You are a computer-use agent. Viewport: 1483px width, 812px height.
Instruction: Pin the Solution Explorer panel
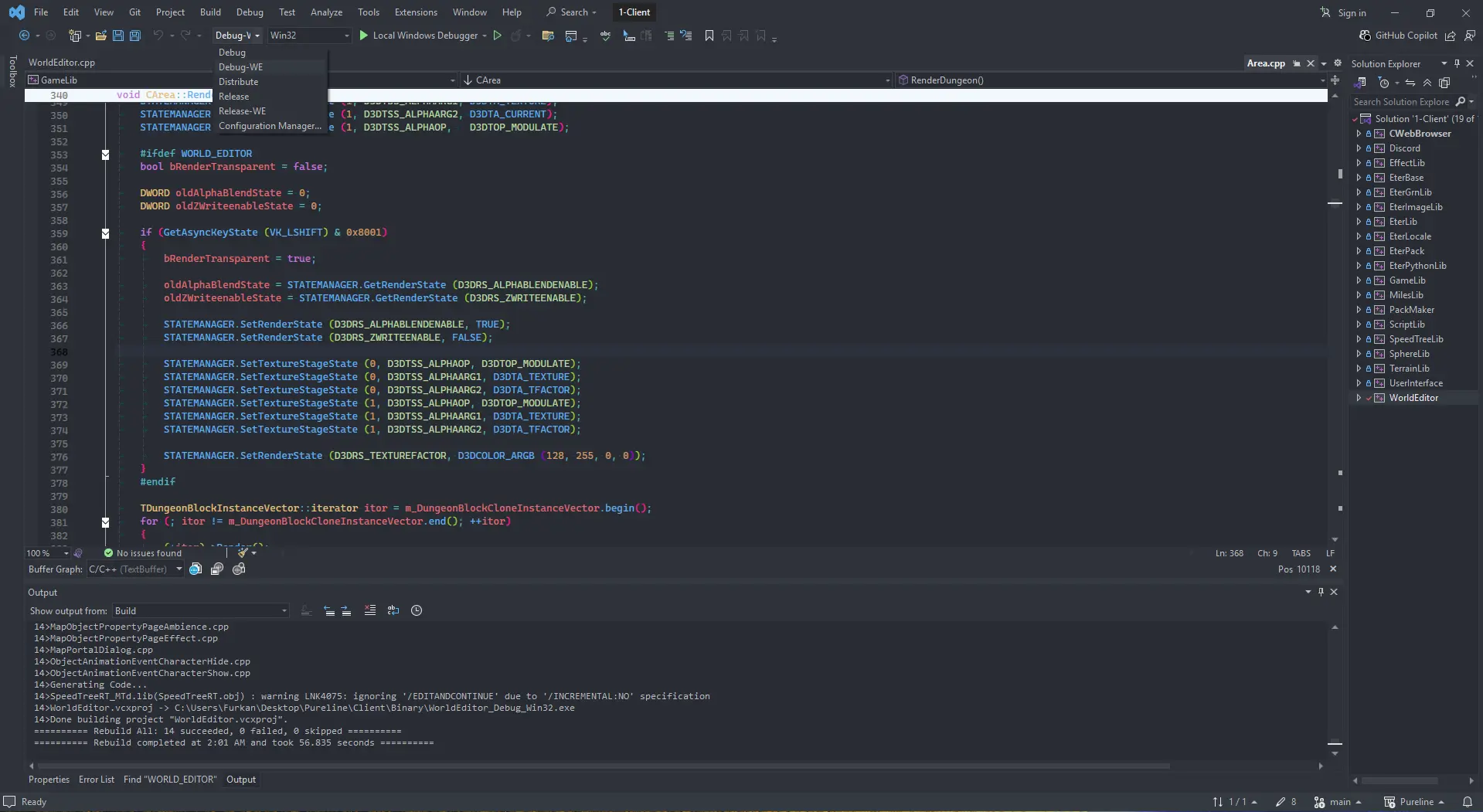pos(1457,63)
